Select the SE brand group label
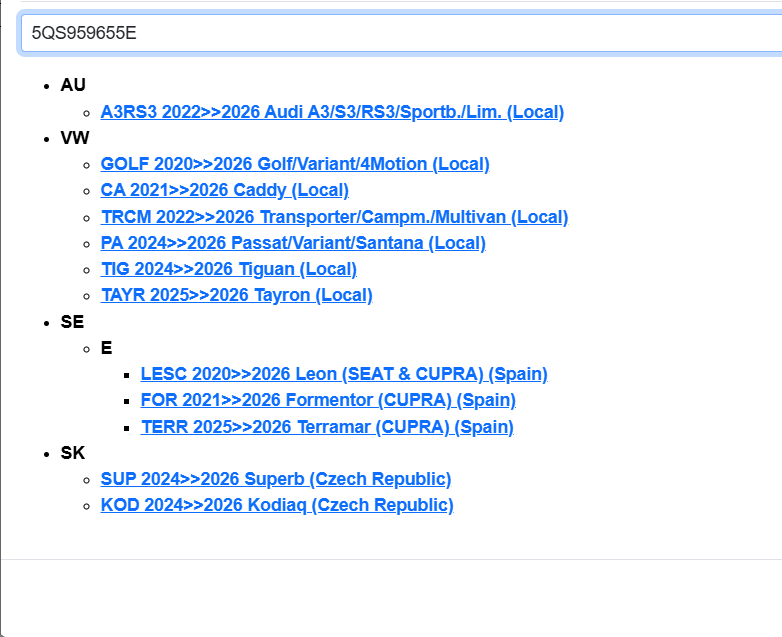782x637 pixels. tap(72, 322)
